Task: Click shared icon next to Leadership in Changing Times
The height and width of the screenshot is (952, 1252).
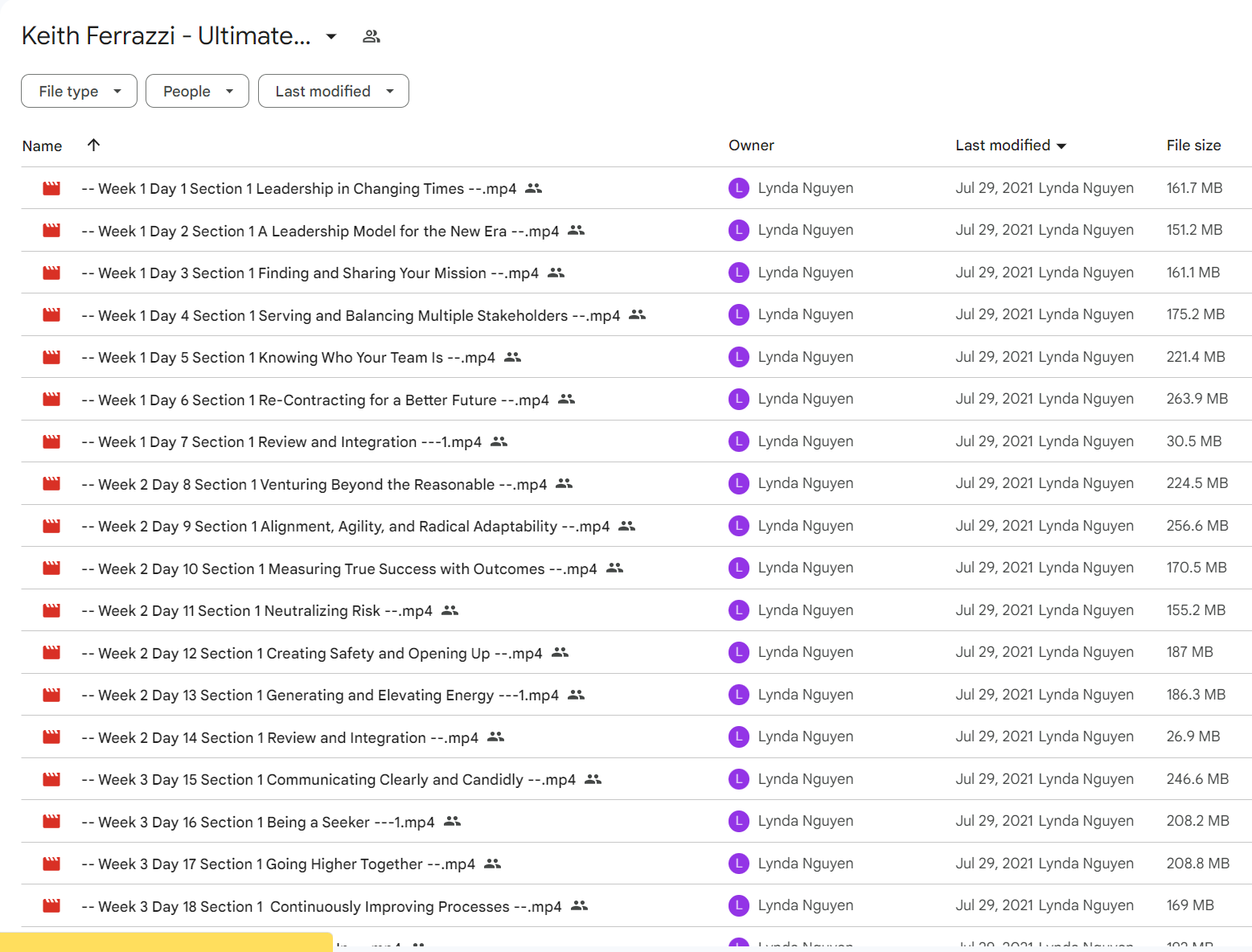Action: point(534,188)
